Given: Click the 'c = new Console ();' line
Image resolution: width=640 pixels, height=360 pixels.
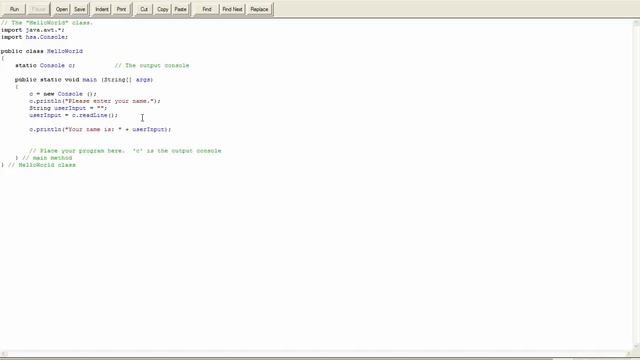Looking at the screenshot, I should [63, 94].
